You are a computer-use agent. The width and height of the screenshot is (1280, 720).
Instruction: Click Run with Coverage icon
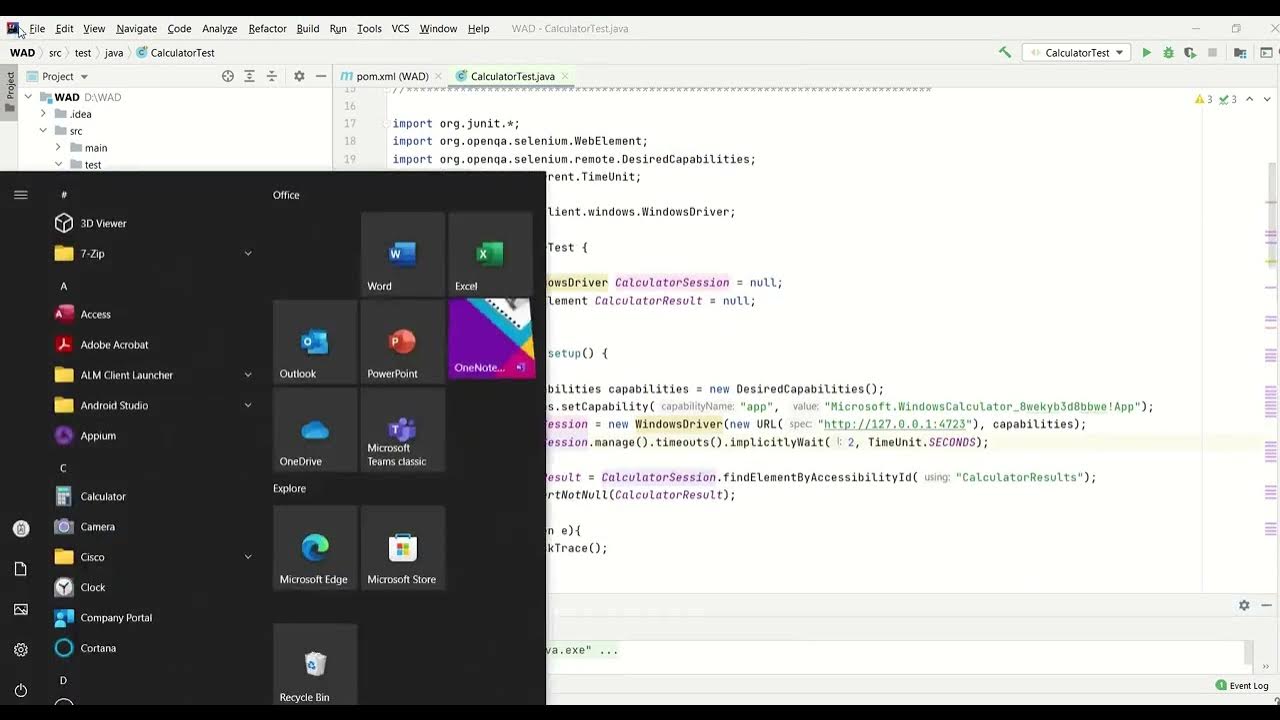click(x=1190, y=53)
